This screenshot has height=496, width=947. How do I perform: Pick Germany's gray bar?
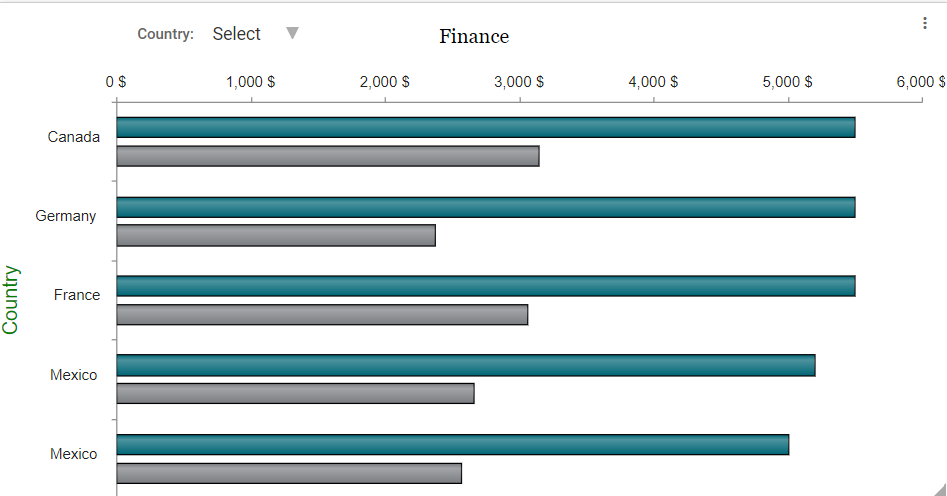[x=276, y=236]
